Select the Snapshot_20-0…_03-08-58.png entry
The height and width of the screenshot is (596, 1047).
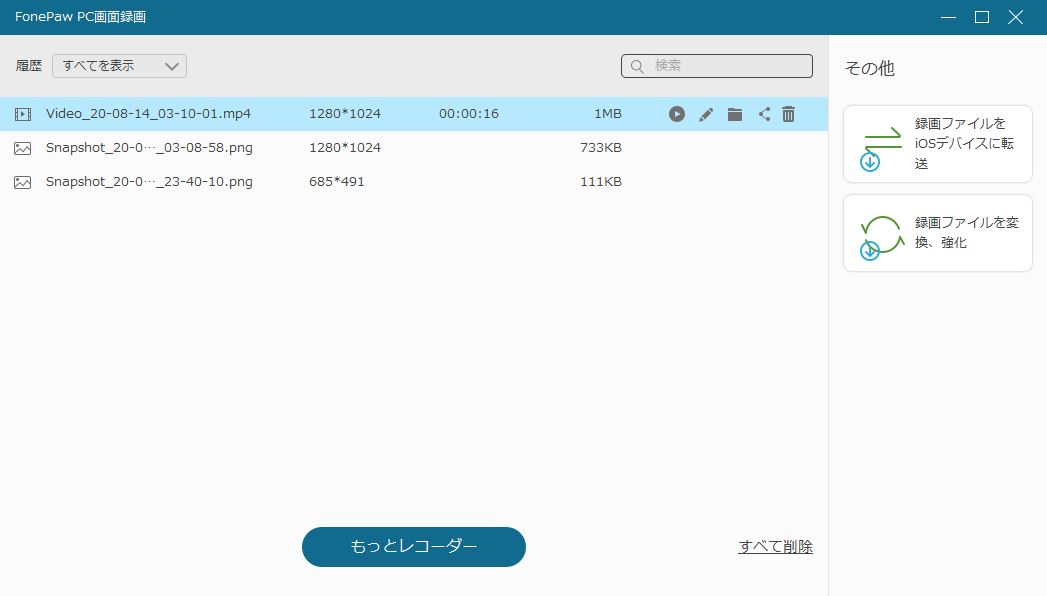149,147
